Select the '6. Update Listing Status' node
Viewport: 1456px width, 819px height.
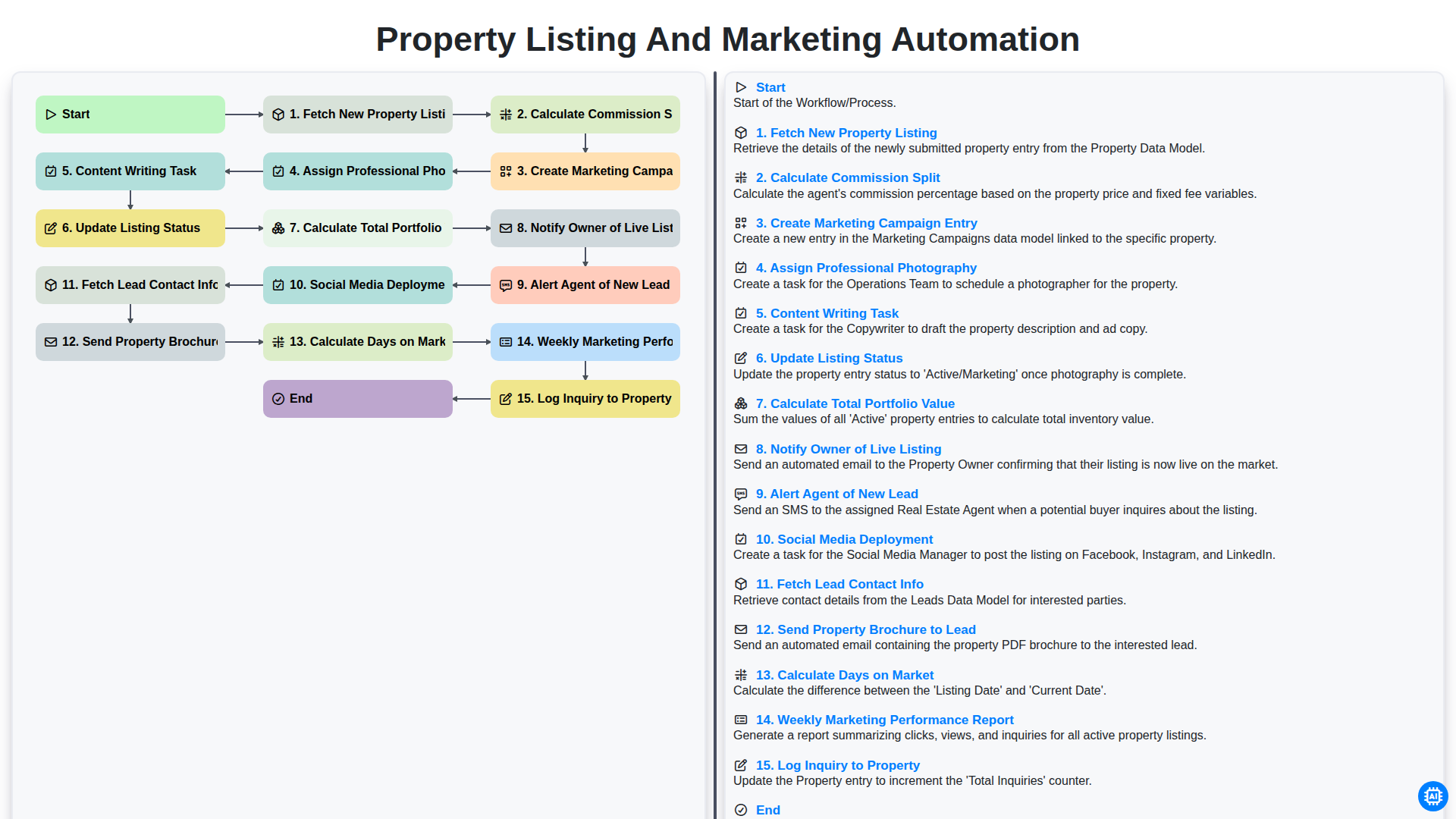click(x=130, y=228)
